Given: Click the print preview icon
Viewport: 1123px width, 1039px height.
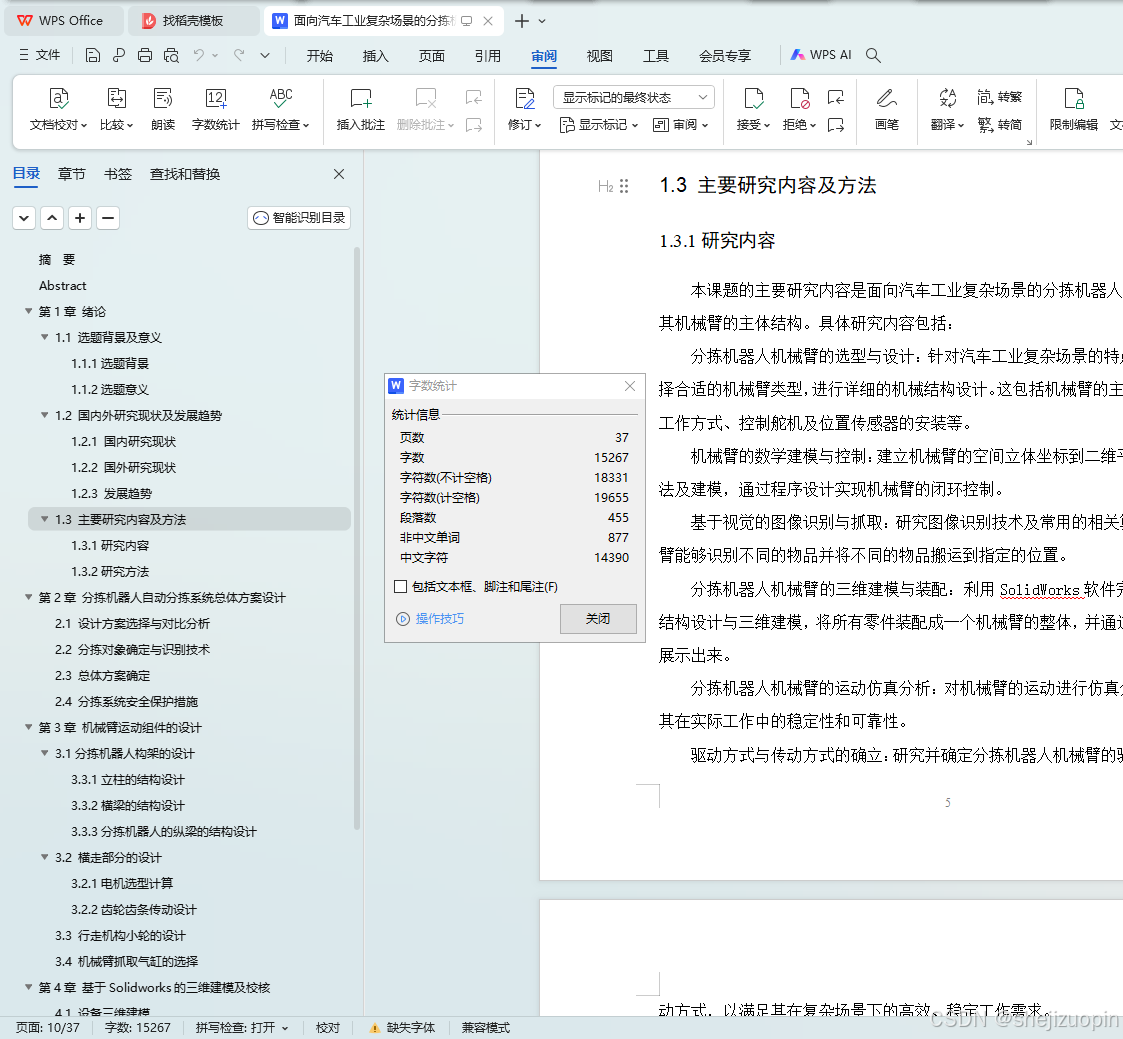Looking at the screenshot, I should coord(171,55).
